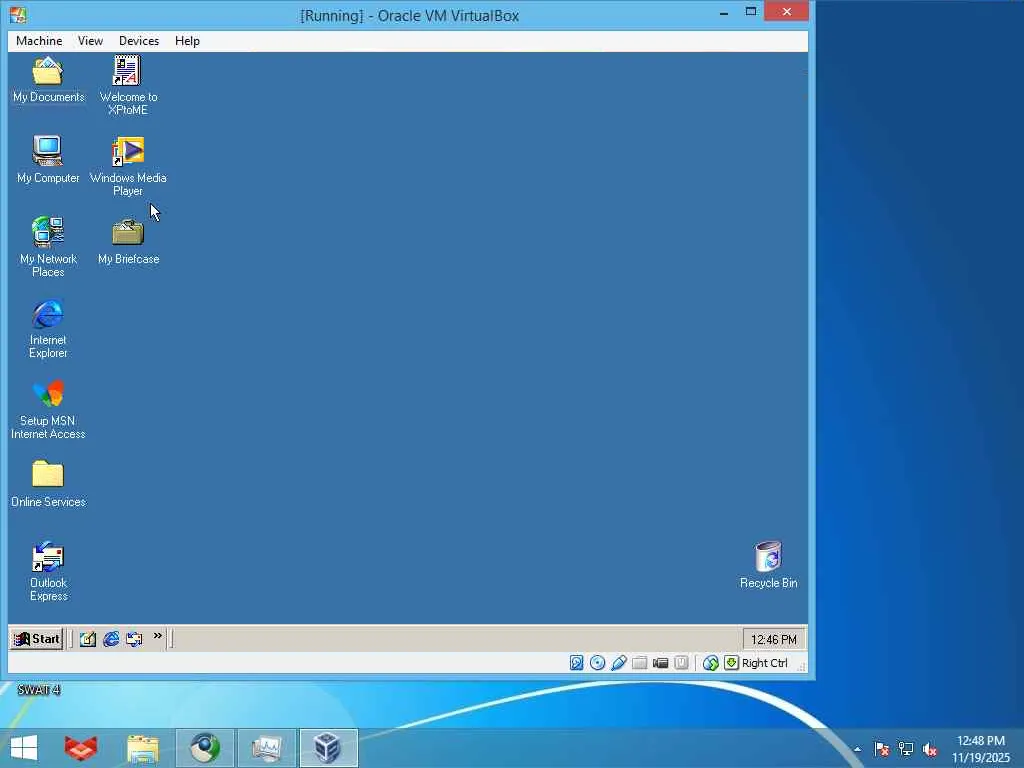Viewport: 1024px width, 768px height.
Task: Click the keyboard capture host key icon
Action: click(731, 663)
